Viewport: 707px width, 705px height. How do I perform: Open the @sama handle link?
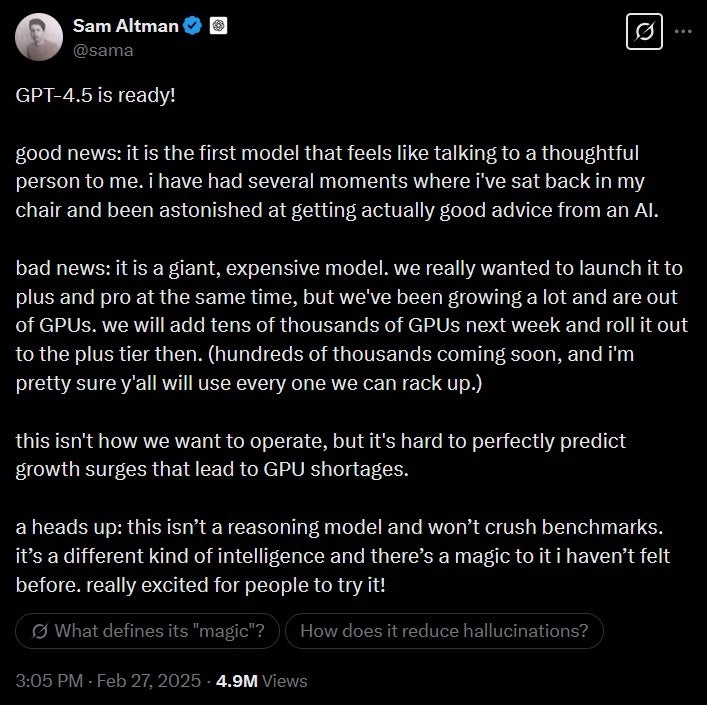(103, 49)
